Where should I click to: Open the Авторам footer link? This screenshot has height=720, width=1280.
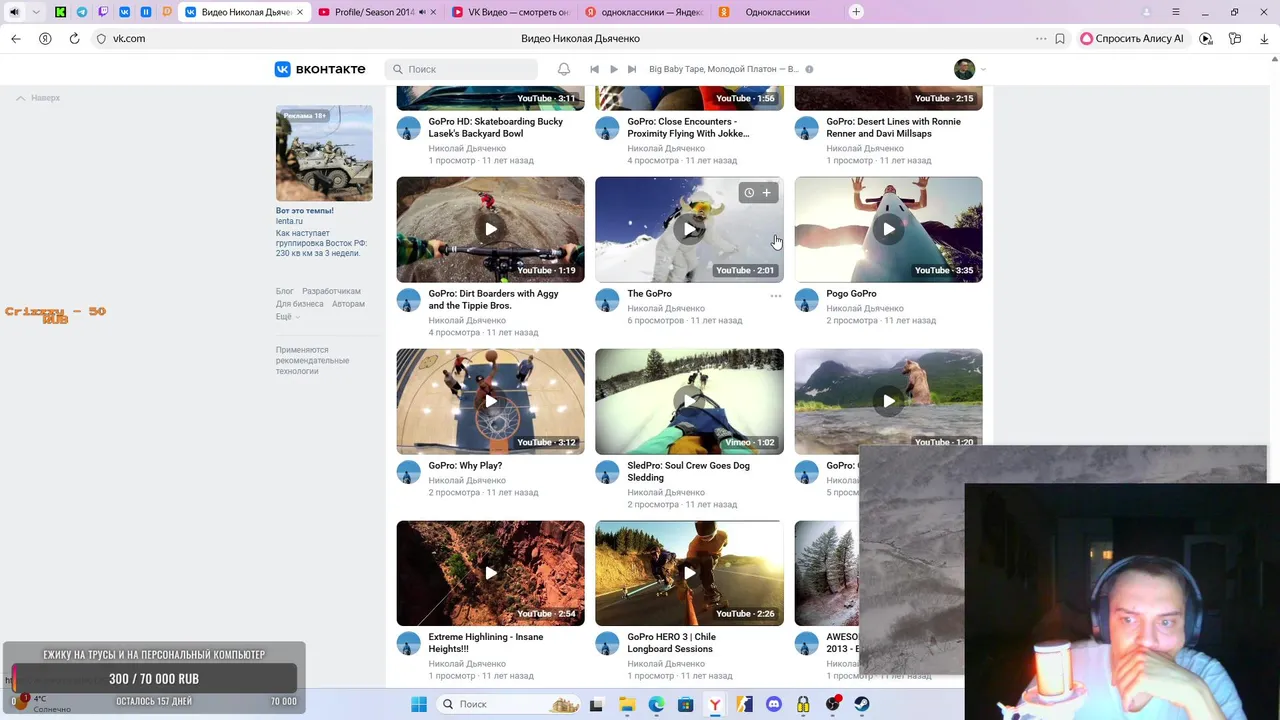[x=348, y=304]
